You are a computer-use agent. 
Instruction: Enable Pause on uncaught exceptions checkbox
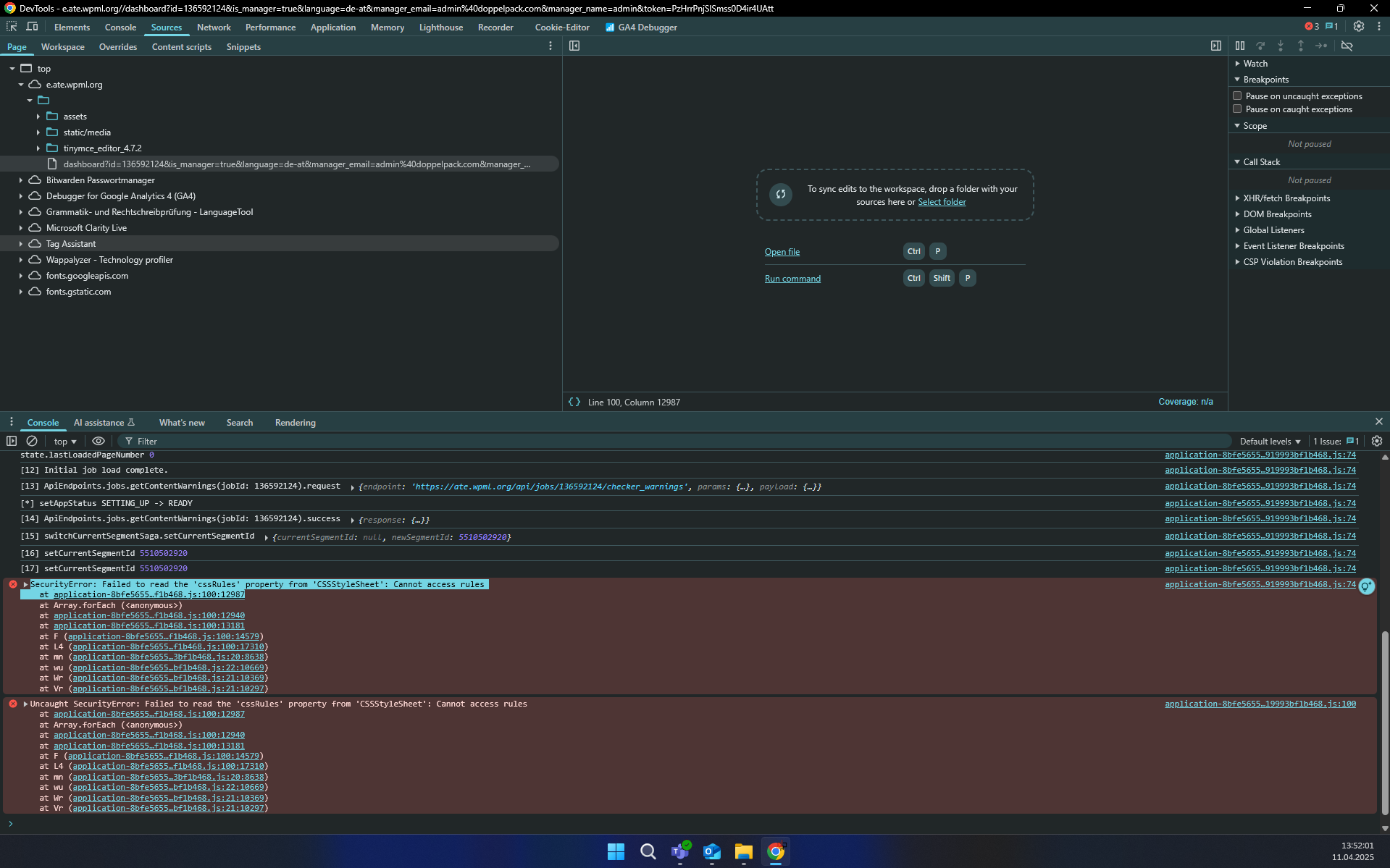[1238, 96]
